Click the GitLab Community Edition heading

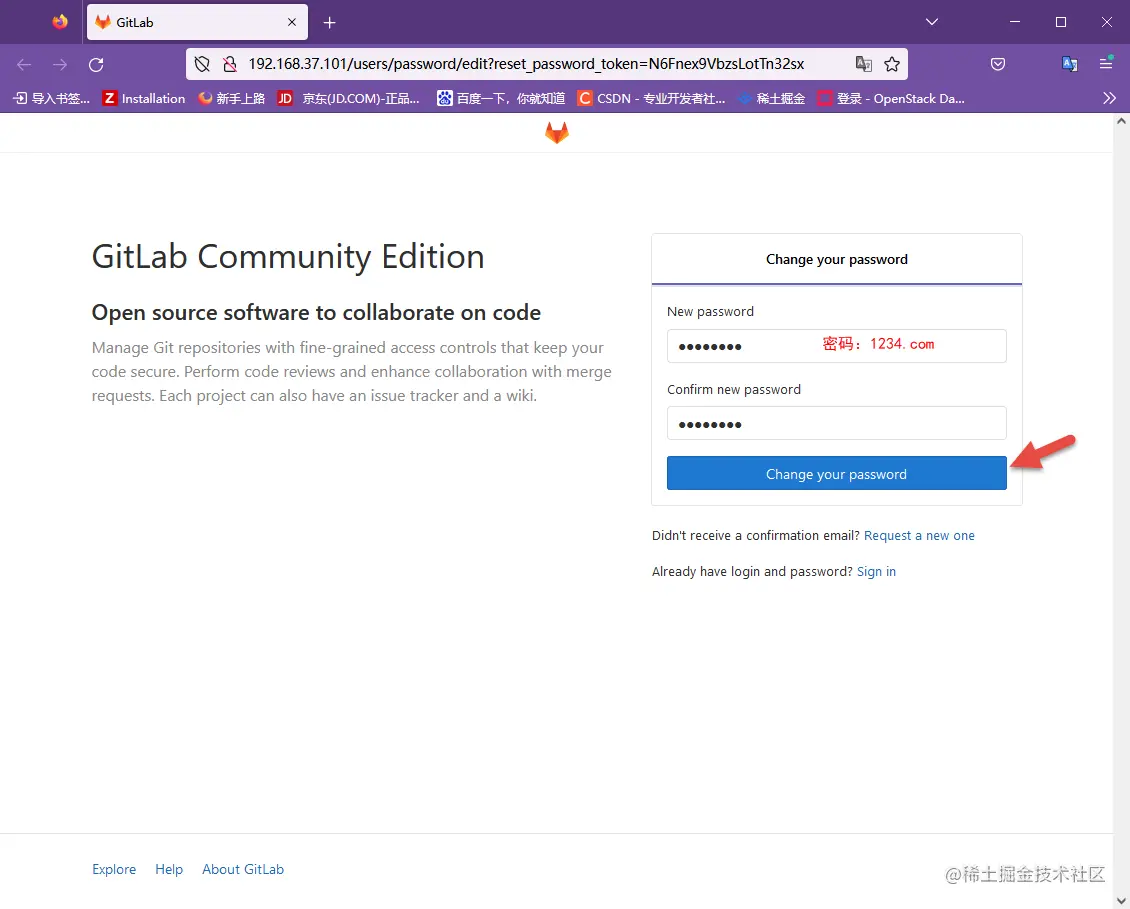pyautogui.click(x=288, y=257)
